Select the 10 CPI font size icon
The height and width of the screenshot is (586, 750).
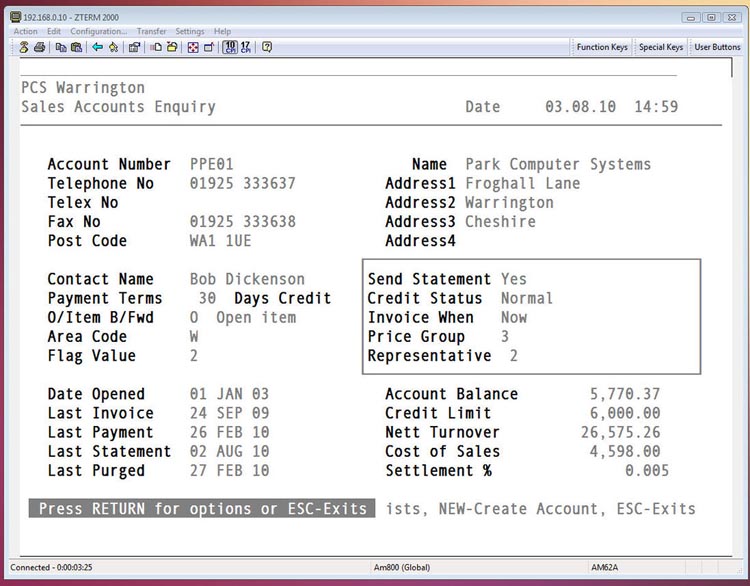(230, 47)
